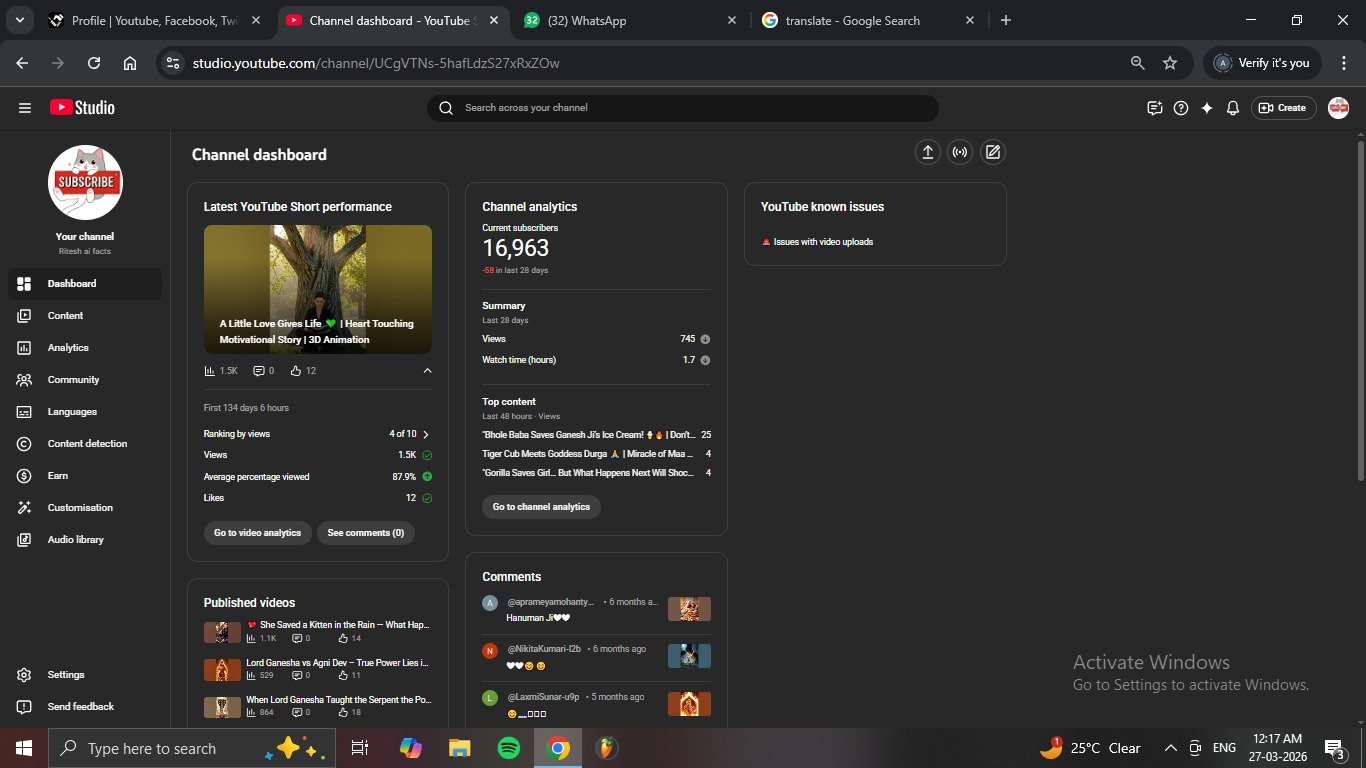Toggle the hamburger menu in Studio header
1366x768 pixels.
[x=25, y=108]
